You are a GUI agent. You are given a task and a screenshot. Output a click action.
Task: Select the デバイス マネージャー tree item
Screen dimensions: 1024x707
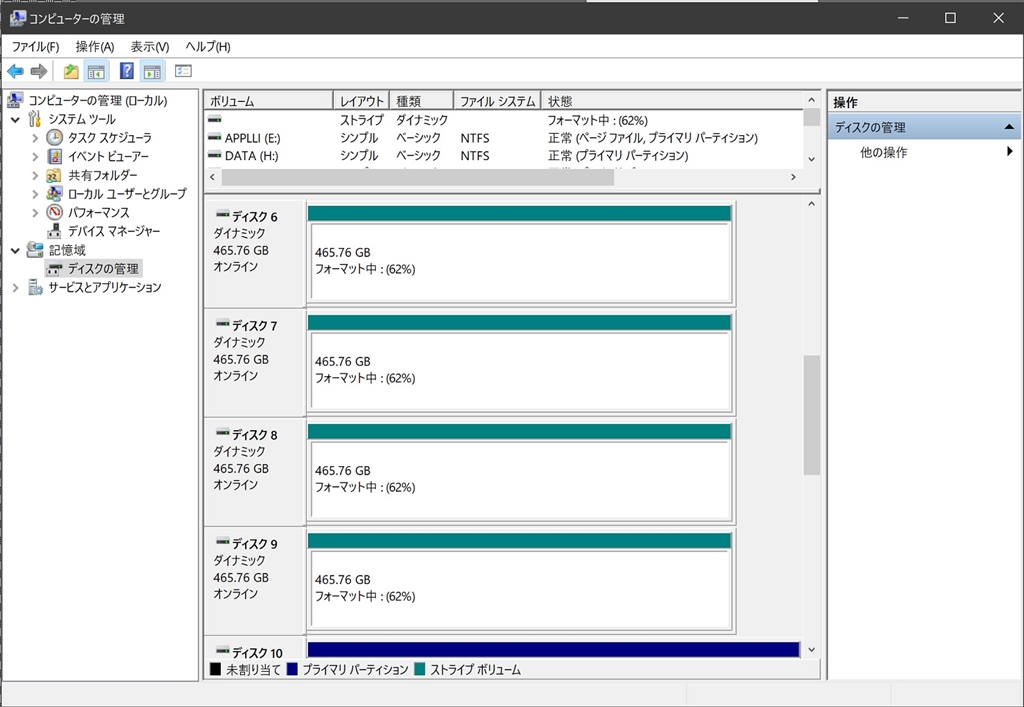click(x=114, y=231)
